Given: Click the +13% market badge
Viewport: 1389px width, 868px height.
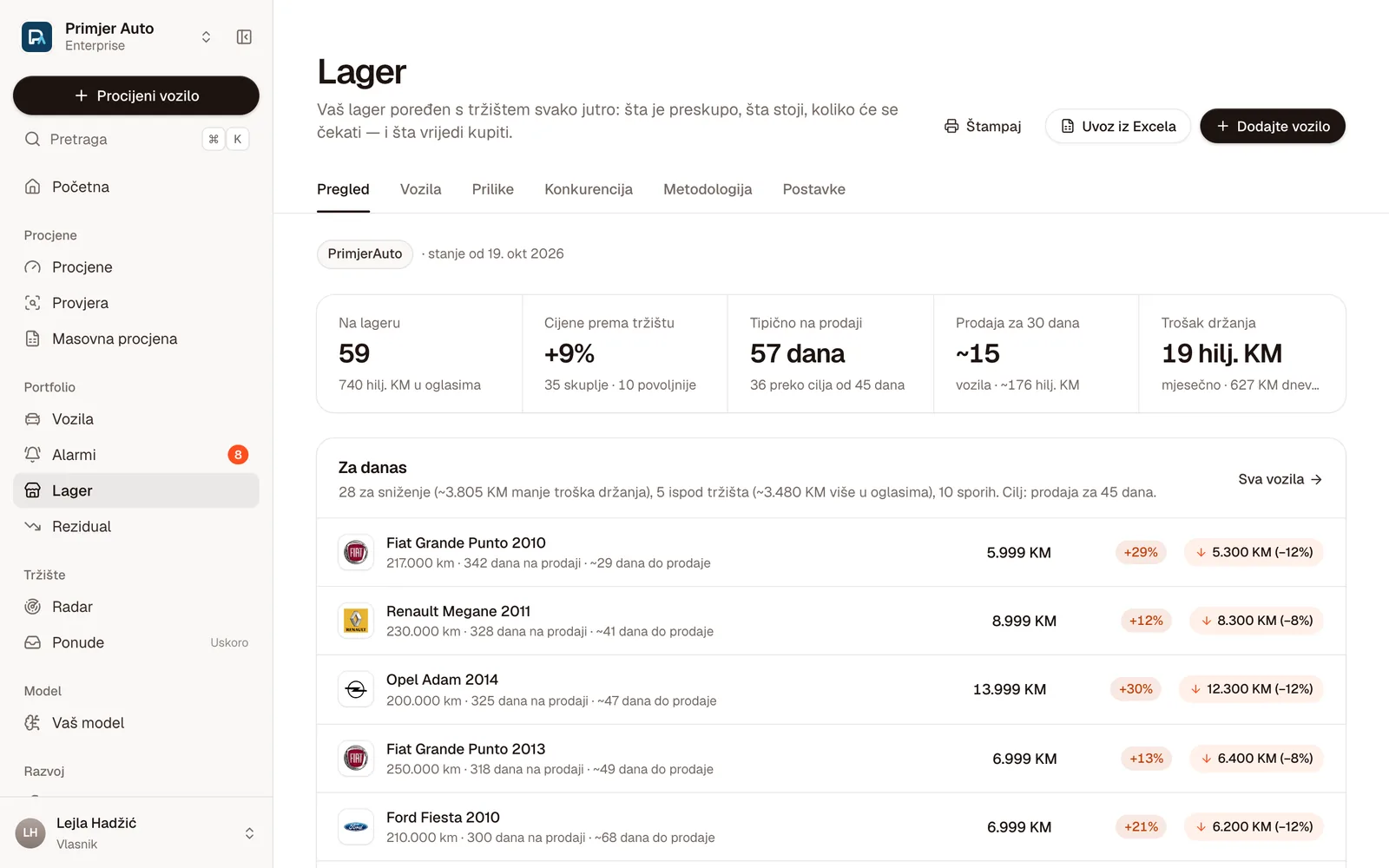Looking at the screenshot, I should click(1146, 758).
